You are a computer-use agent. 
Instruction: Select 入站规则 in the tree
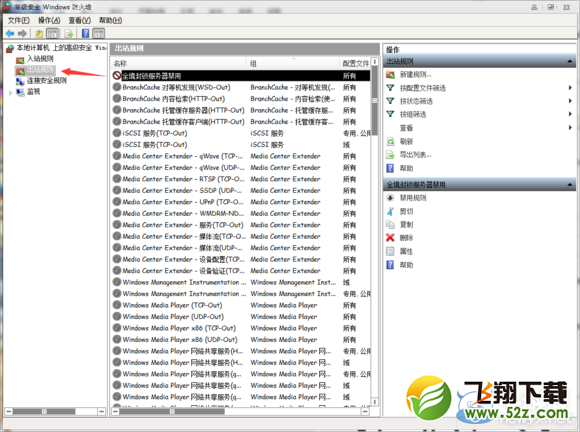pyautogui.click(x=40, y=58)
